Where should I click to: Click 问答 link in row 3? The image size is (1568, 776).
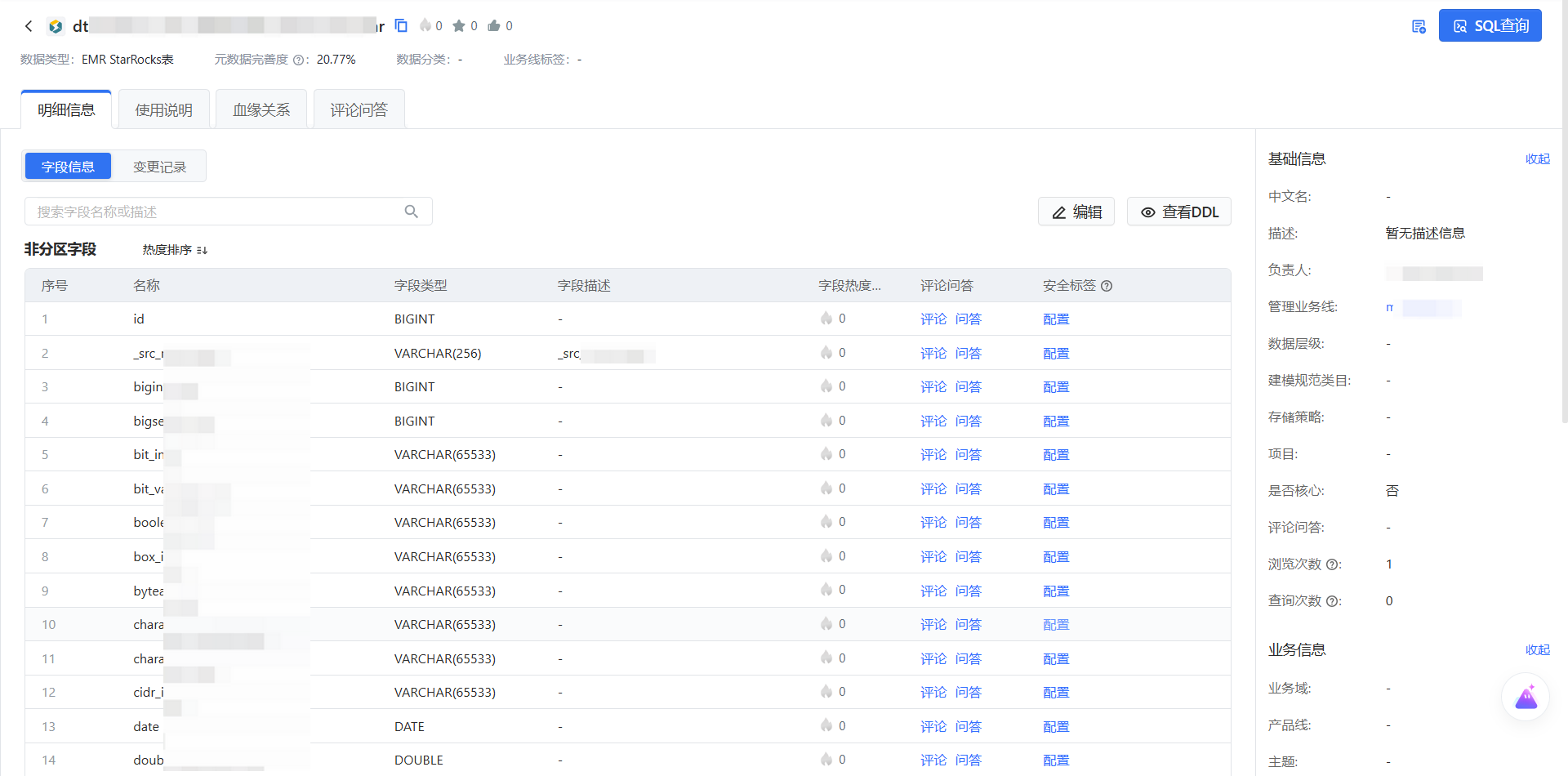(969, 387)
